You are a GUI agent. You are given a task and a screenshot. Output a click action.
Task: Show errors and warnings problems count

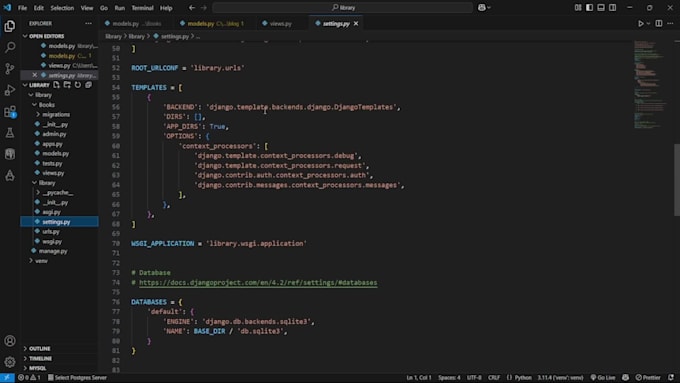tap(29, 378)
